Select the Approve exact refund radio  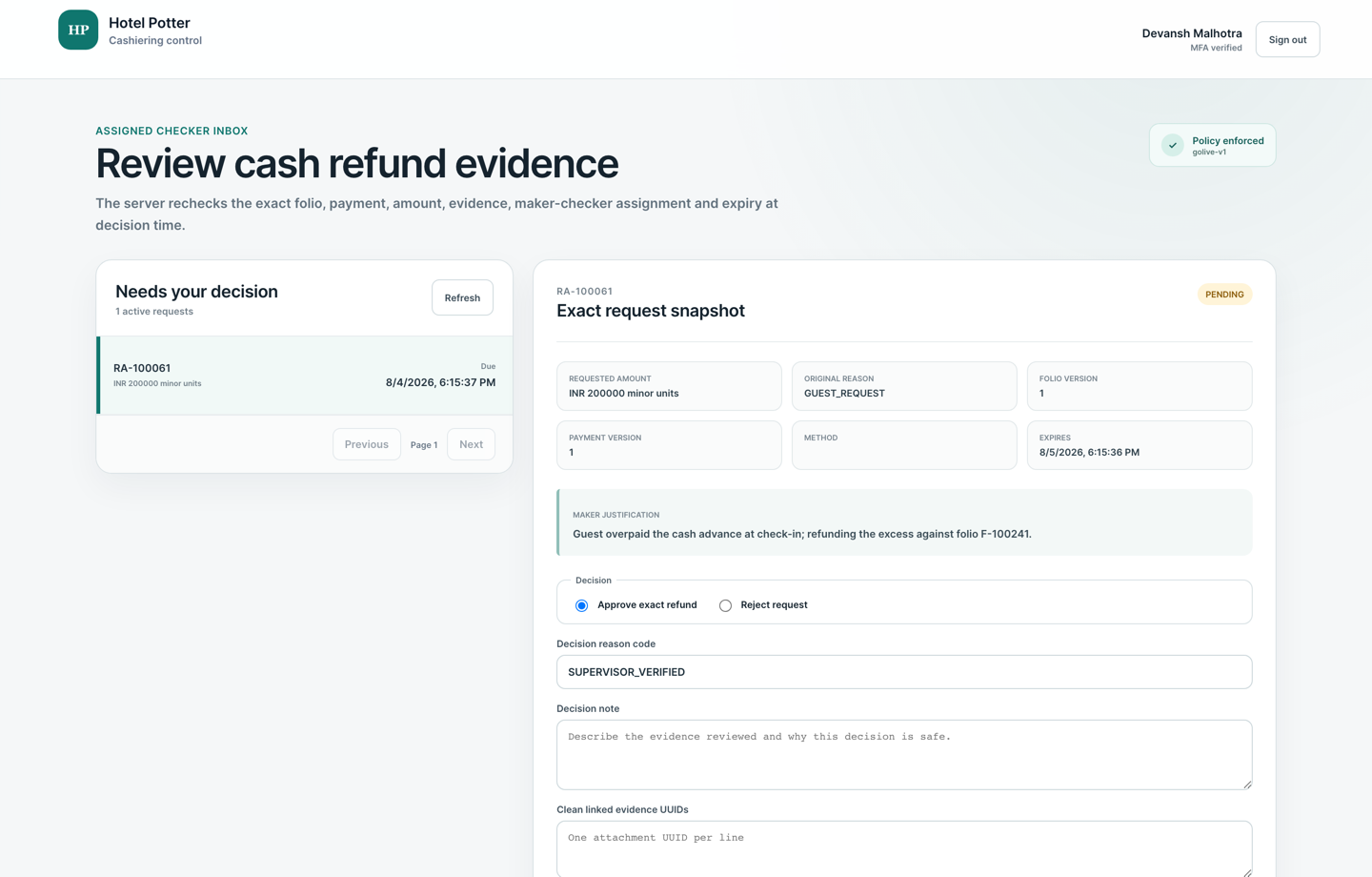point(581,605)
